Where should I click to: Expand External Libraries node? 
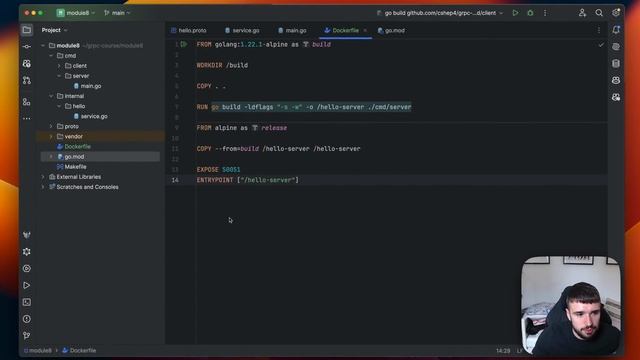43,177
